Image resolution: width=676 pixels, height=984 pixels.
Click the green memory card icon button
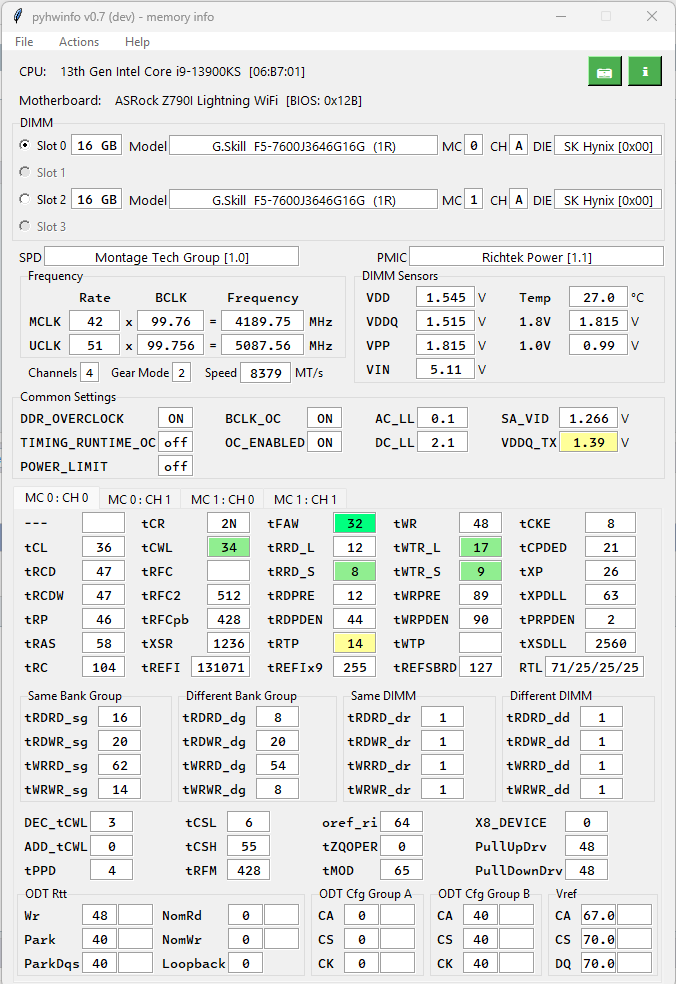605,72
